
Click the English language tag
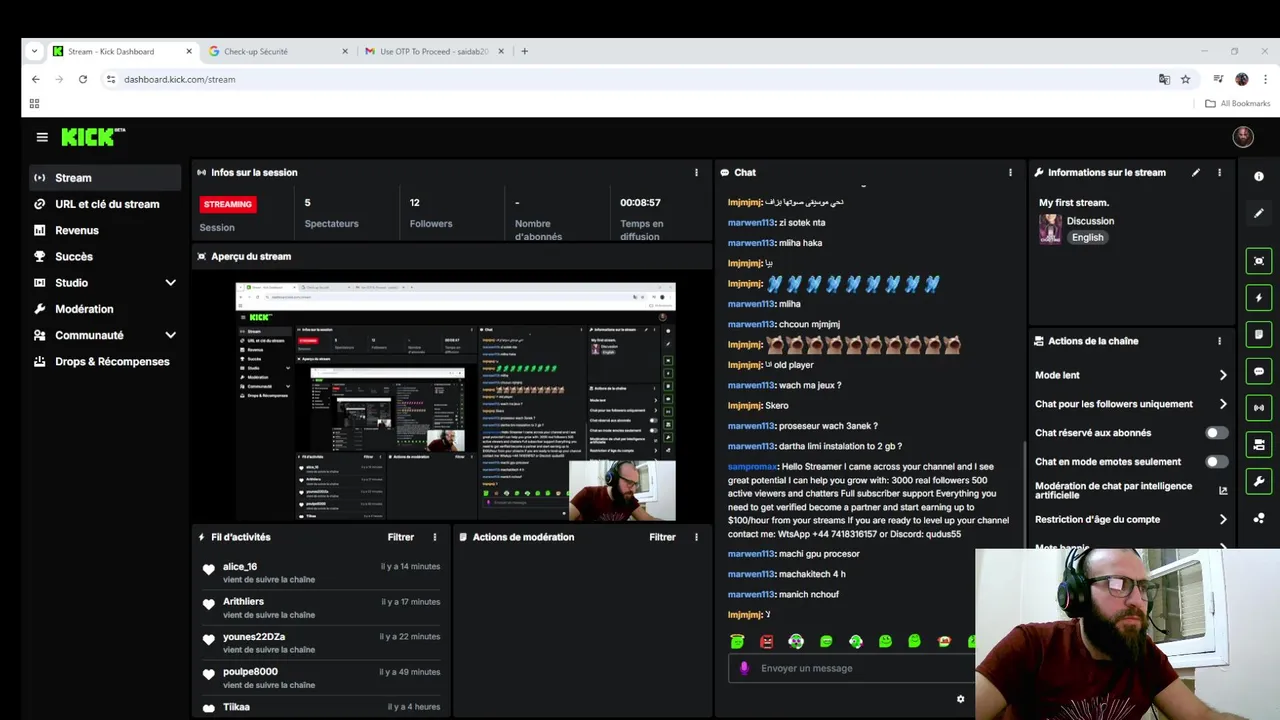click(1088, 237)
